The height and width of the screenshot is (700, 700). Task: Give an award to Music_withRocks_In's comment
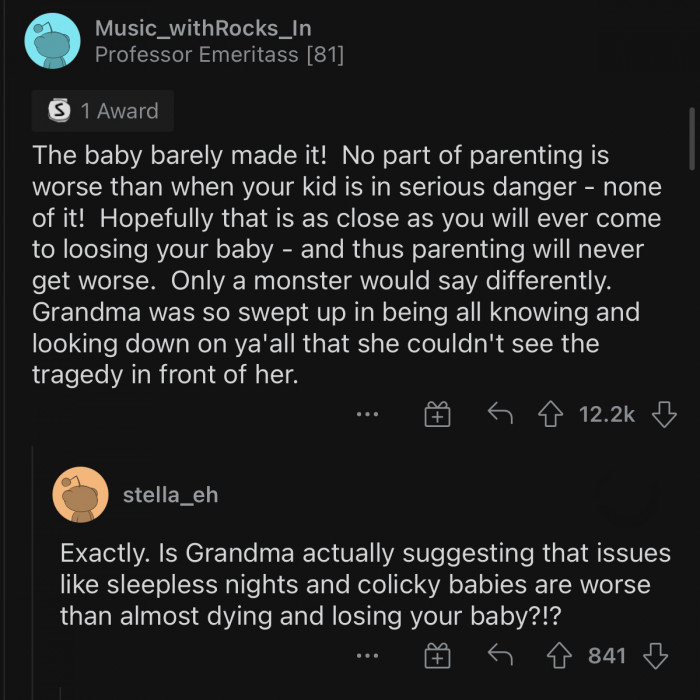[437, 414]
